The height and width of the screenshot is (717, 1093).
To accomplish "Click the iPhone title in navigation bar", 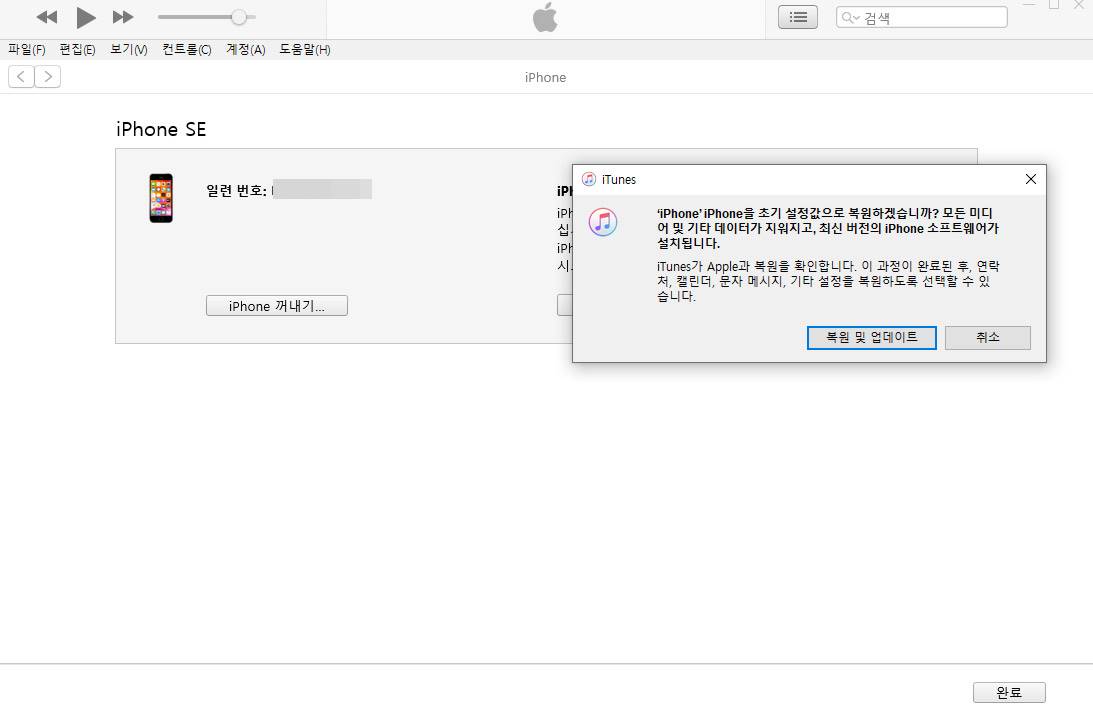I will (x=545, y=77).
